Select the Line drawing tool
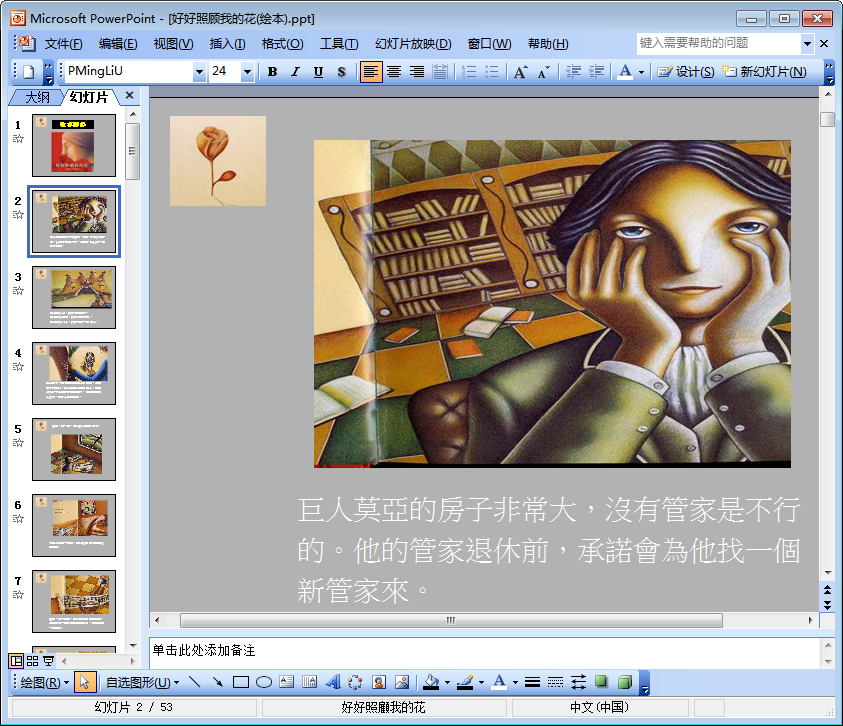 pyautogui.click(x=195, y=682)
